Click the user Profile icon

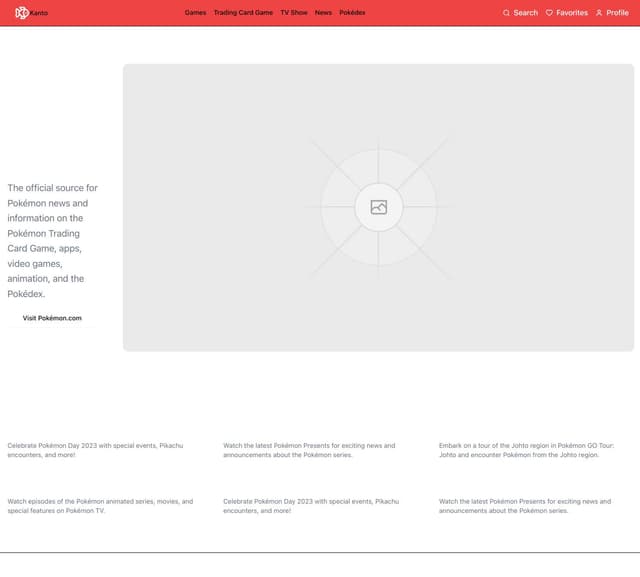tap(599, 13)
